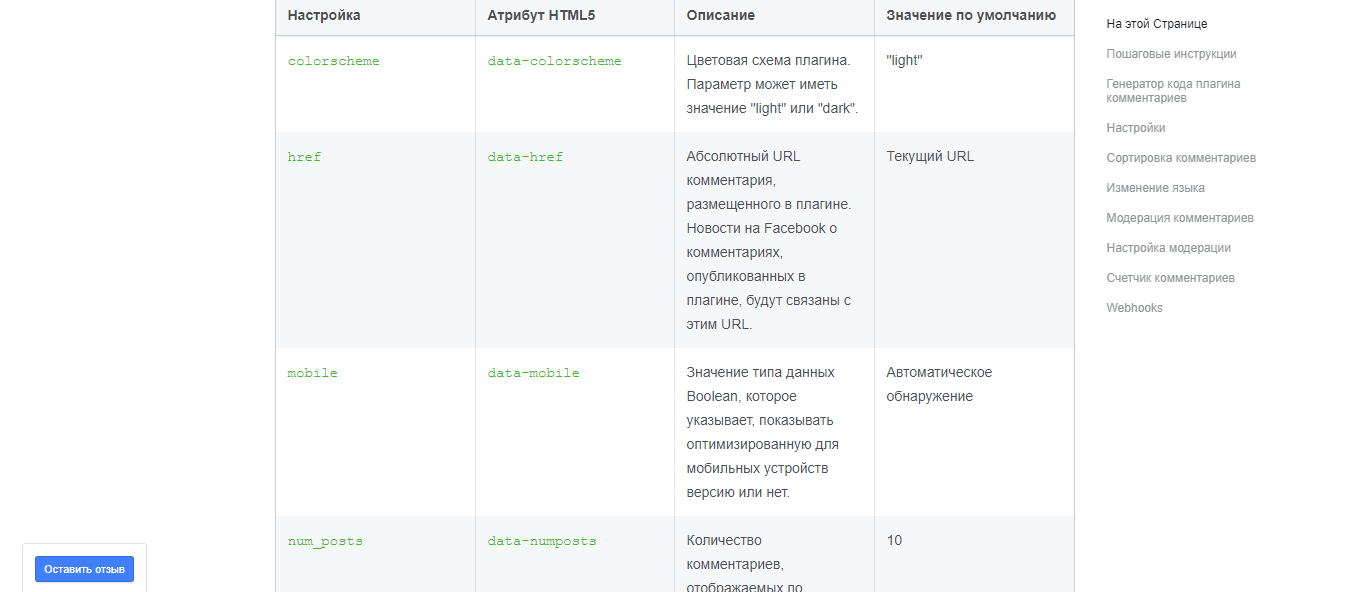Click the Оставить отзыв feedback button

pos(84,569)
